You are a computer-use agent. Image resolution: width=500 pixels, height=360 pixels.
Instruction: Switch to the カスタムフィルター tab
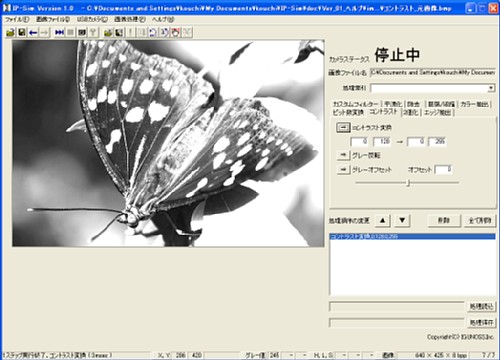tap(356, 104)
